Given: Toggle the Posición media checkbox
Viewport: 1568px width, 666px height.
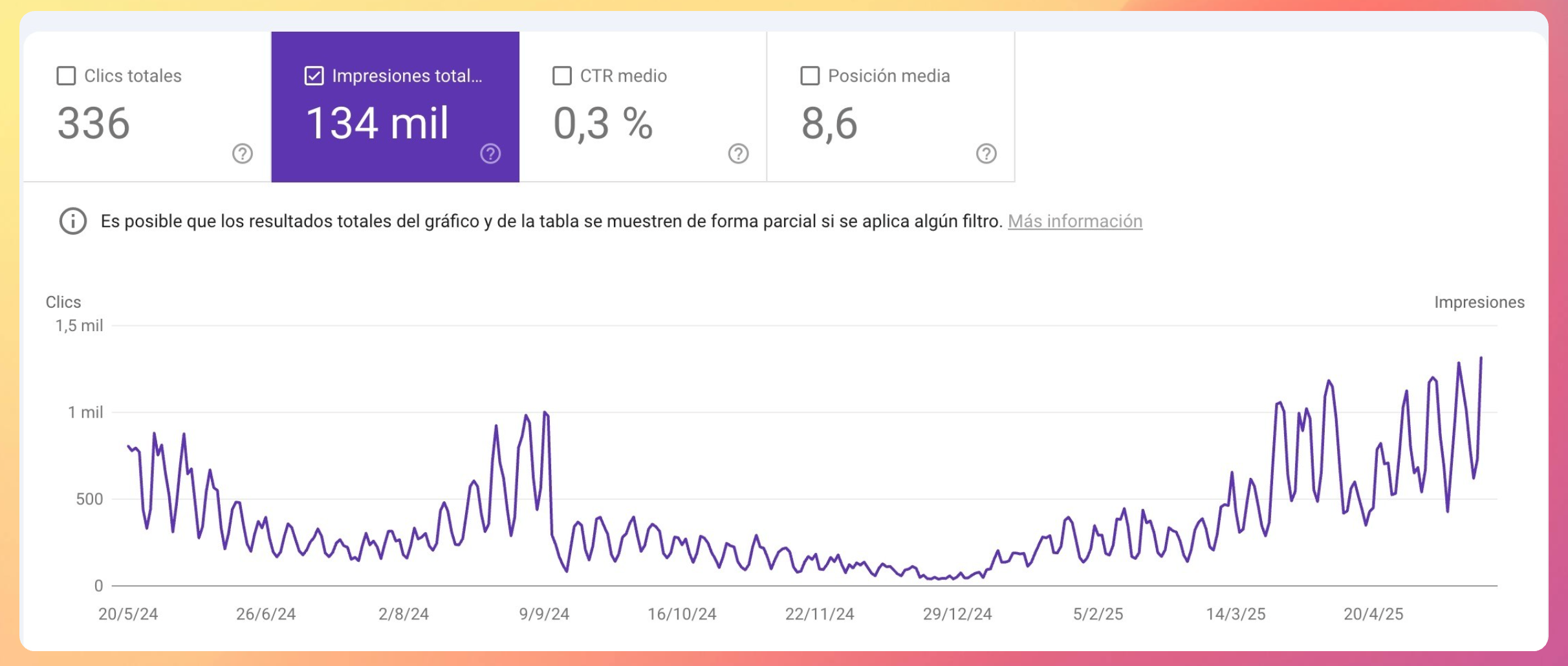Looking at the screenshot, I should point(810,76).
